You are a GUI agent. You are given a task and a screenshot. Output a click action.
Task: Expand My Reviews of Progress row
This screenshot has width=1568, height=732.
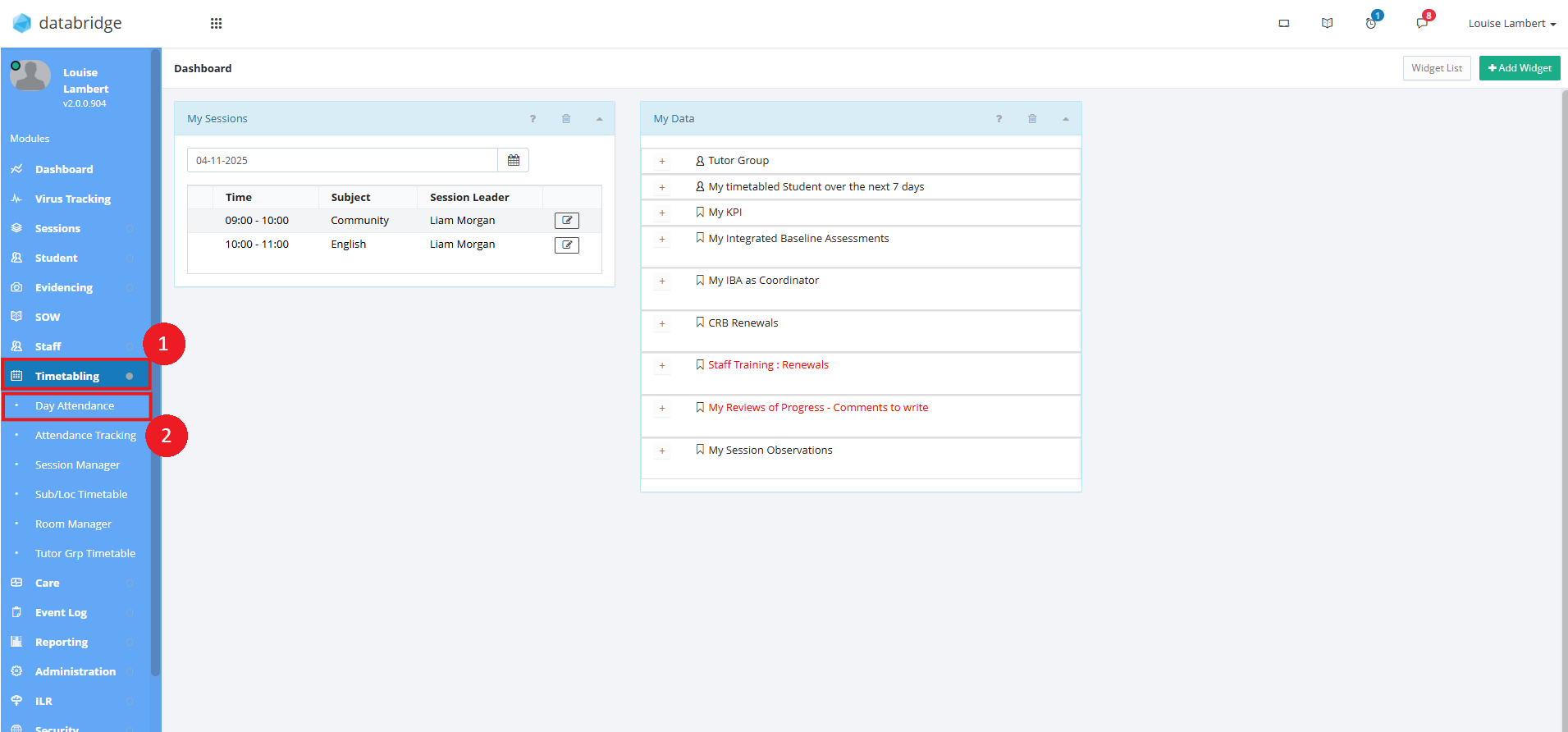[x=662, y=409]
